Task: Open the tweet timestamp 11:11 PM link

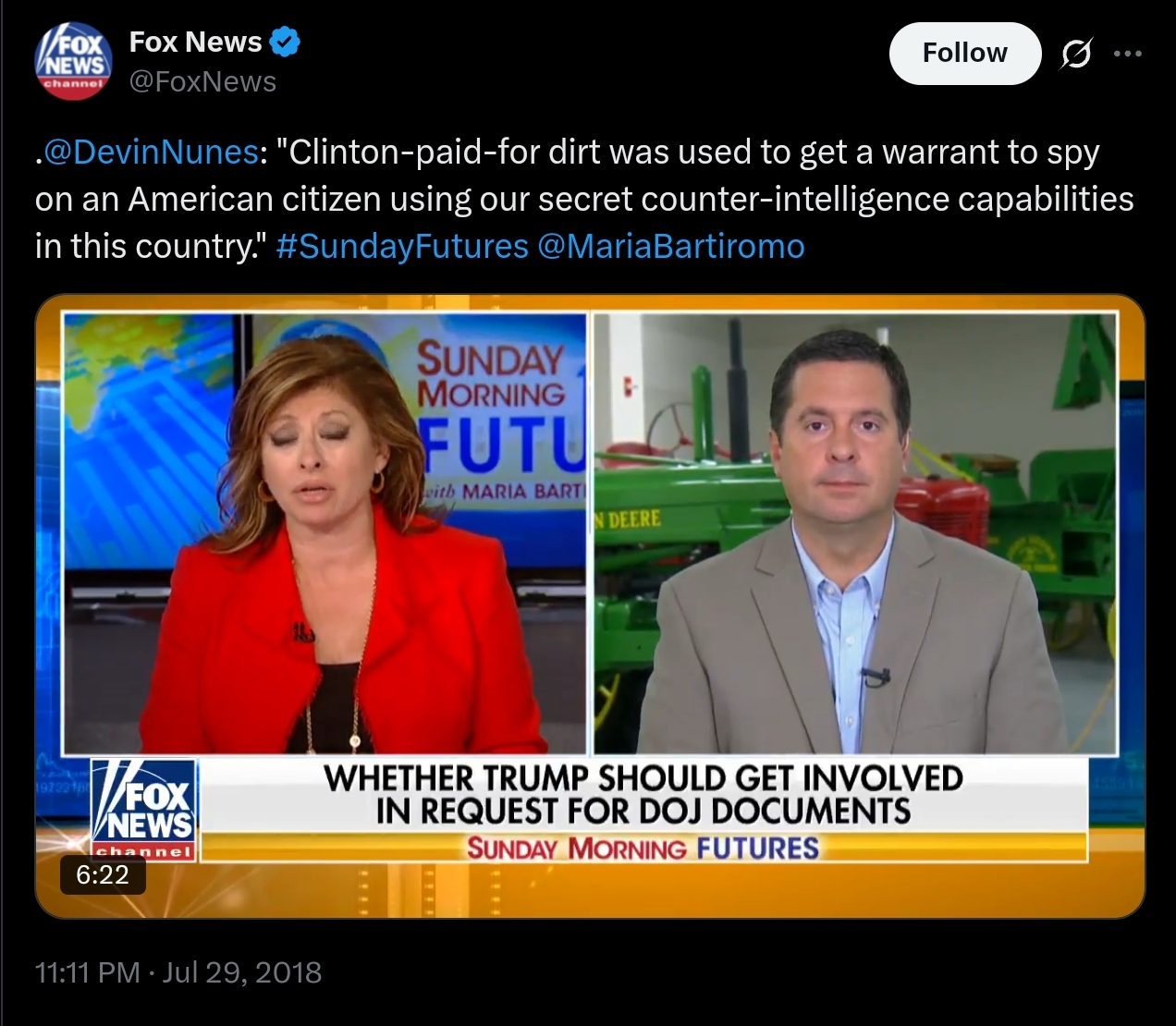Action: [x=87, y=972]
